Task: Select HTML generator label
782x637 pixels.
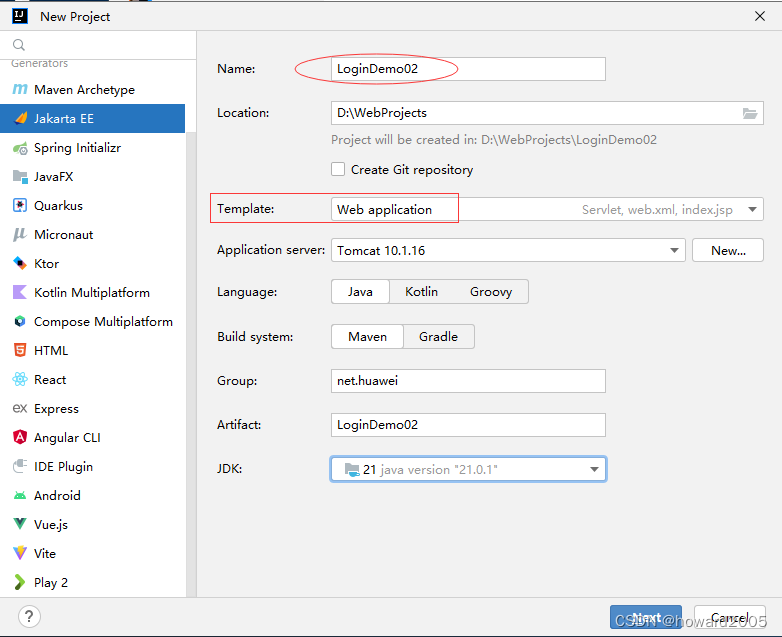Action: point(51,351)
